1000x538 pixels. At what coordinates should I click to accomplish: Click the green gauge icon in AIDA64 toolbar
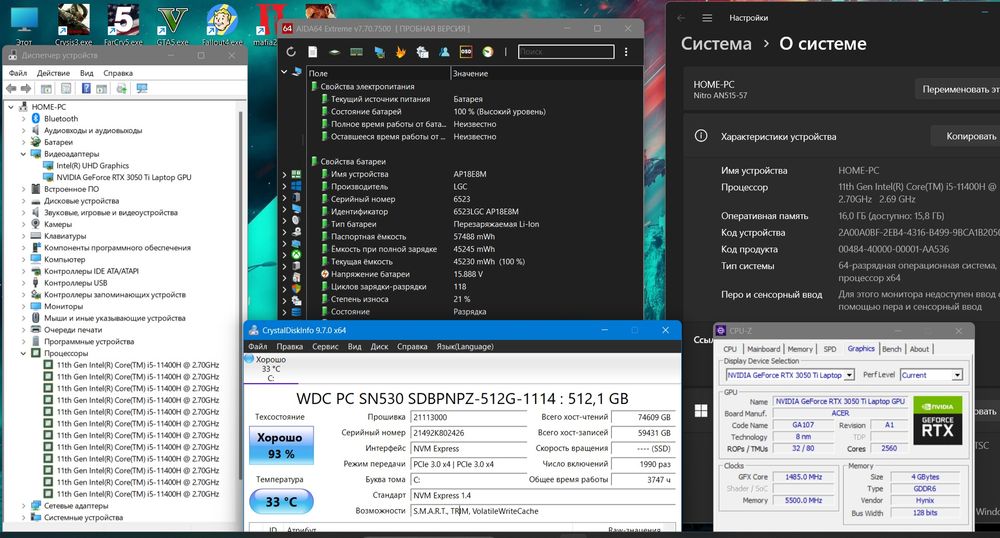pyautogui.click(x=488, y=52)
